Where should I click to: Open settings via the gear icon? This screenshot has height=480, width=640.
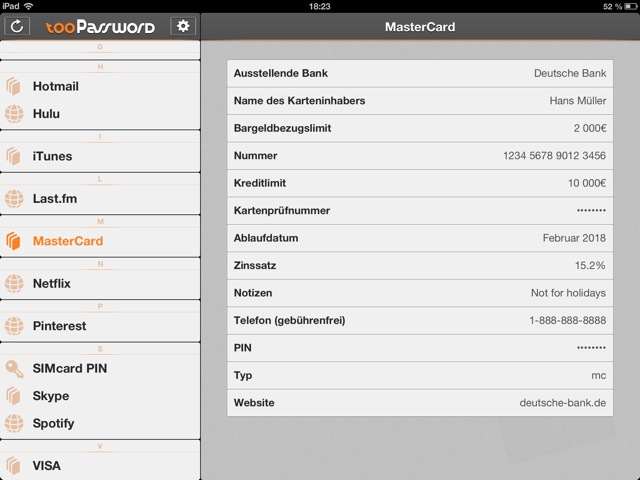(183, 26)
